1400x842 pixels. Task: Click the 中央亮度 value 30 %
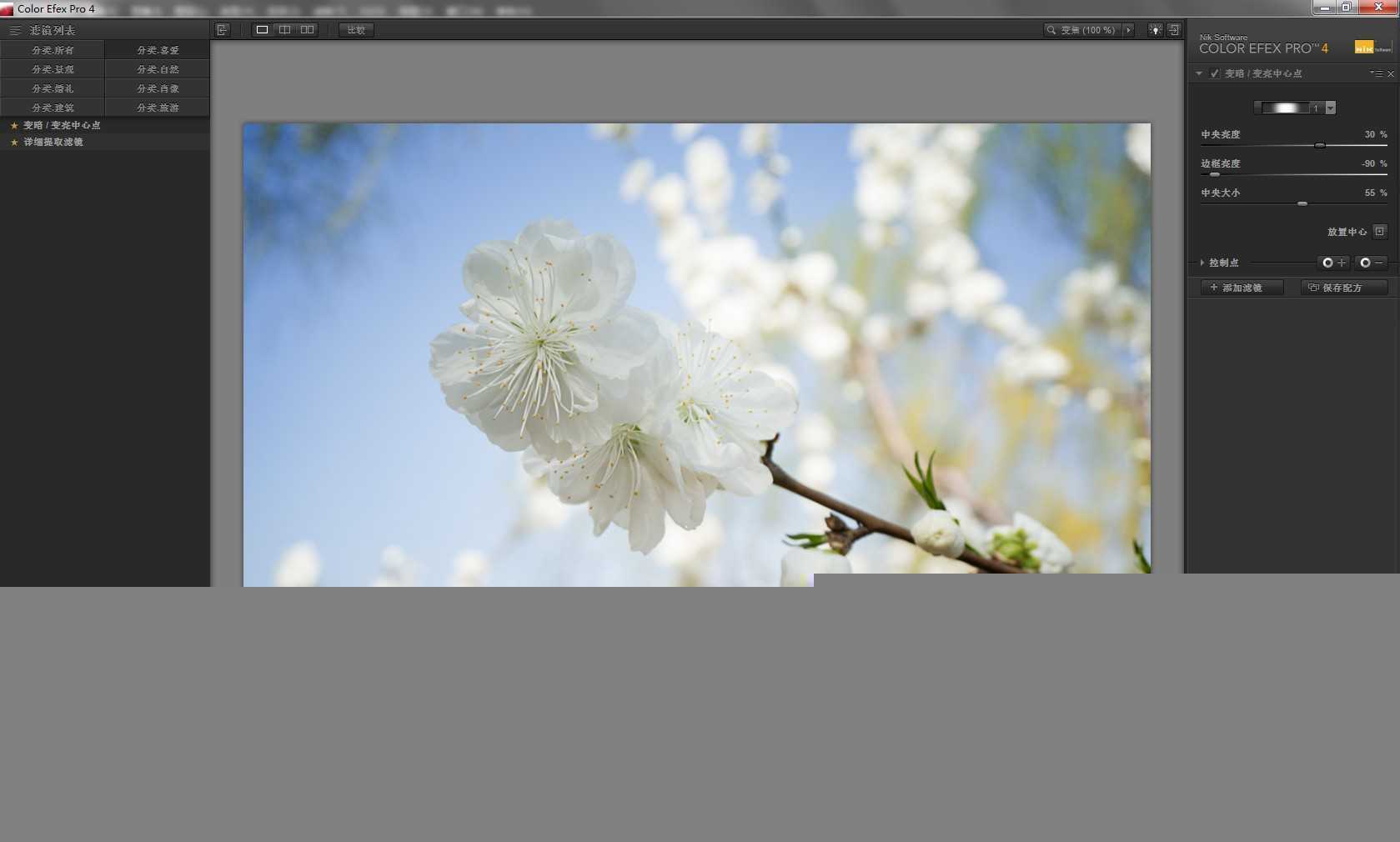pos(1376,134)
